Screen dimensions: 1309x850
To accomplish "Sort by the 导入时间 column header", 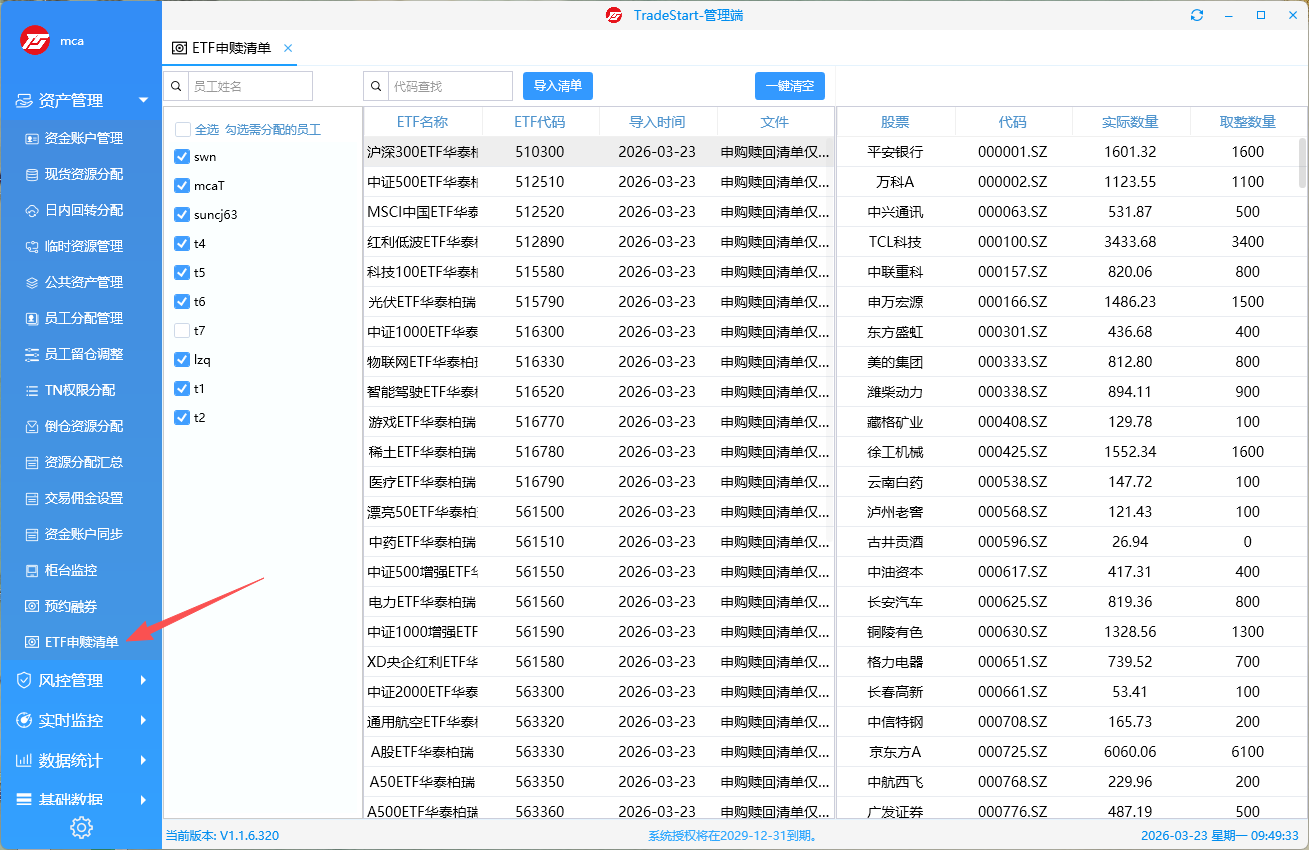I will 657,122.
